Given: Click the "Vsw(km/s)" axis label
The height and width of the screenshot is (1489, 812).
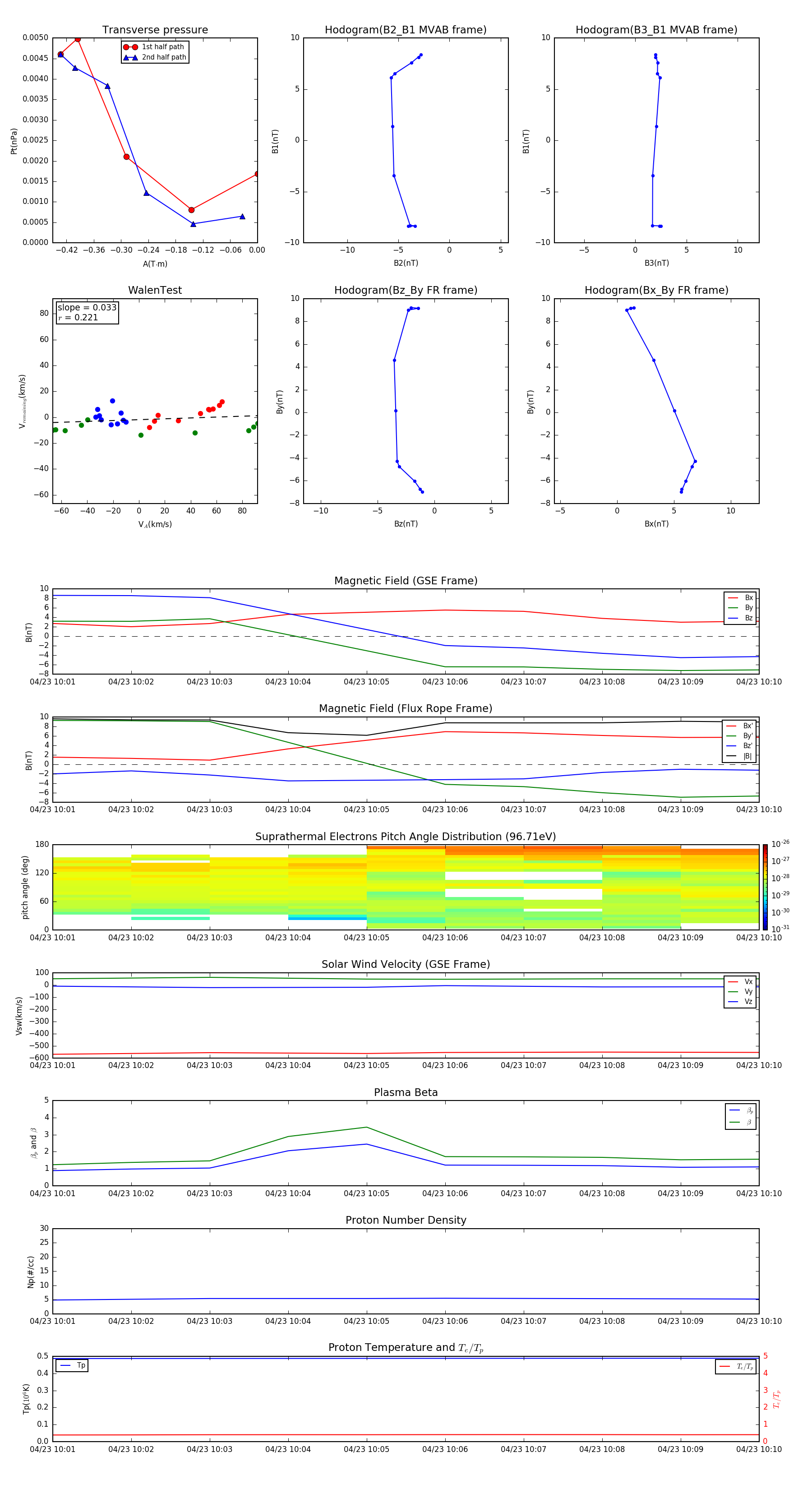Looking at the screenshot, I should click(x=18, y=1016).
